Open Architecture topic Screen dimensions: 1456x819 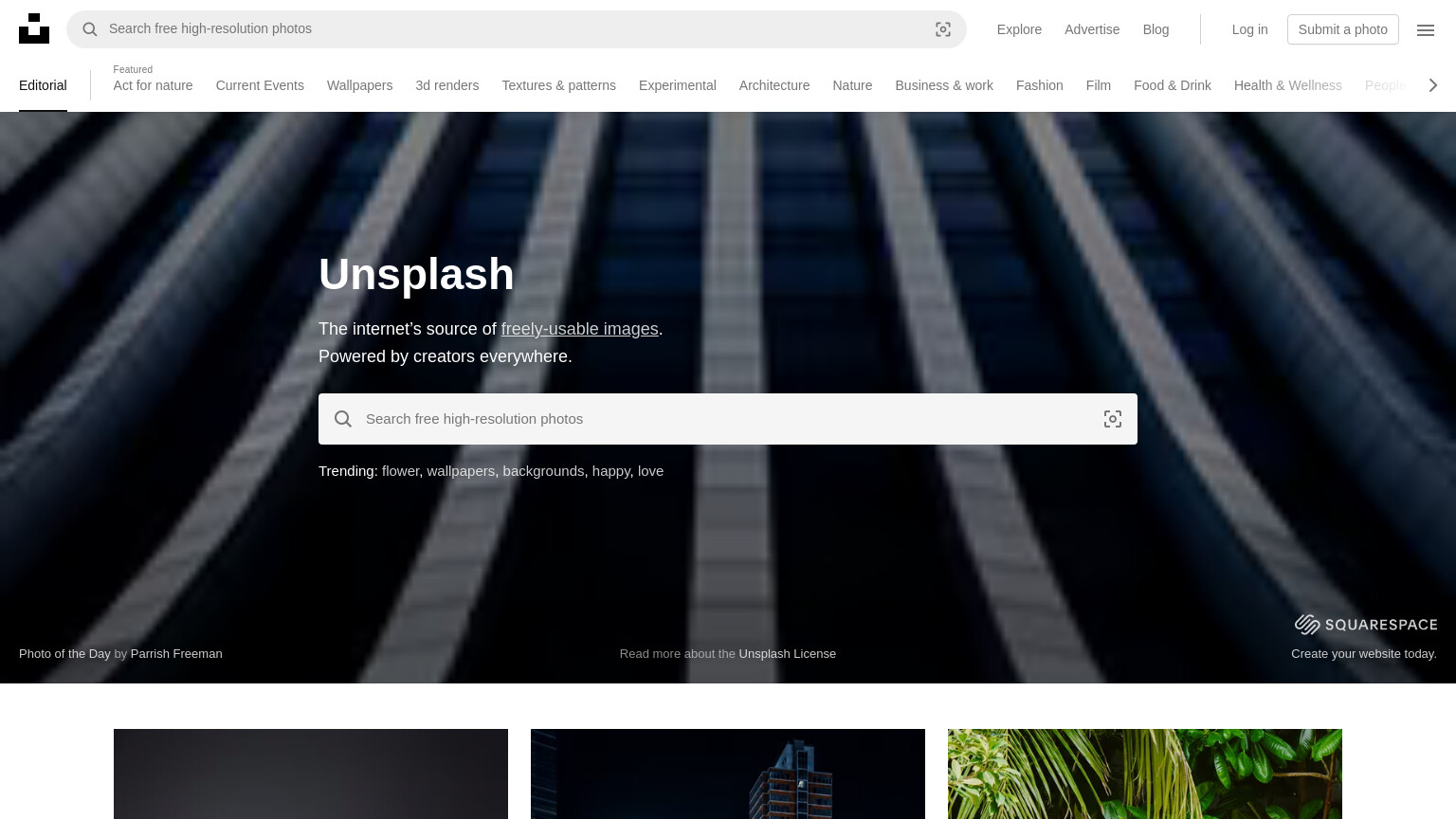tap(774, 85)
